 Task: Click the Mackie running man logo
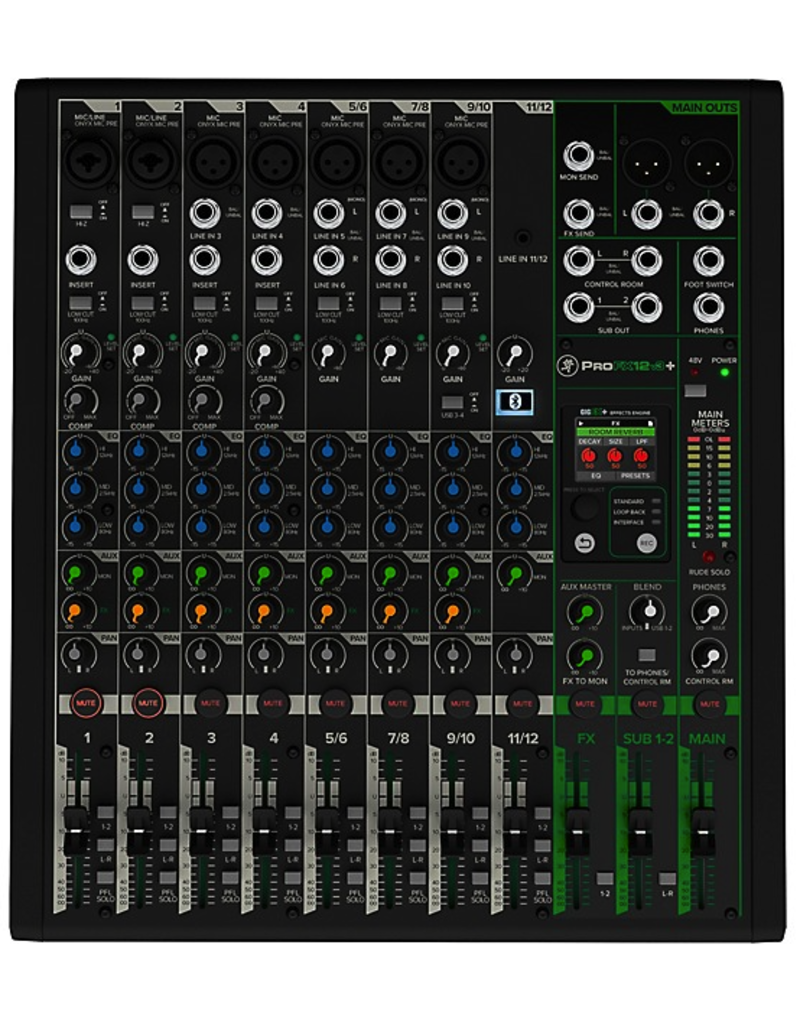click(x=570, y=366)
